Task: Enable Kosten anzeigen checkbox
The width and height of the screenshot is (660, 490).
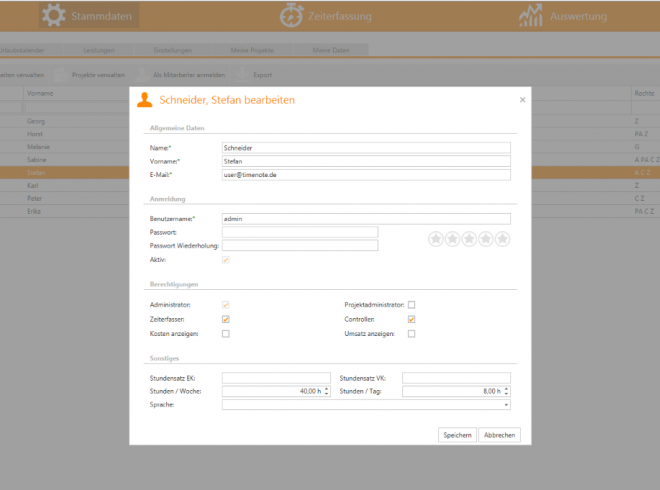Action: (226, 334)
